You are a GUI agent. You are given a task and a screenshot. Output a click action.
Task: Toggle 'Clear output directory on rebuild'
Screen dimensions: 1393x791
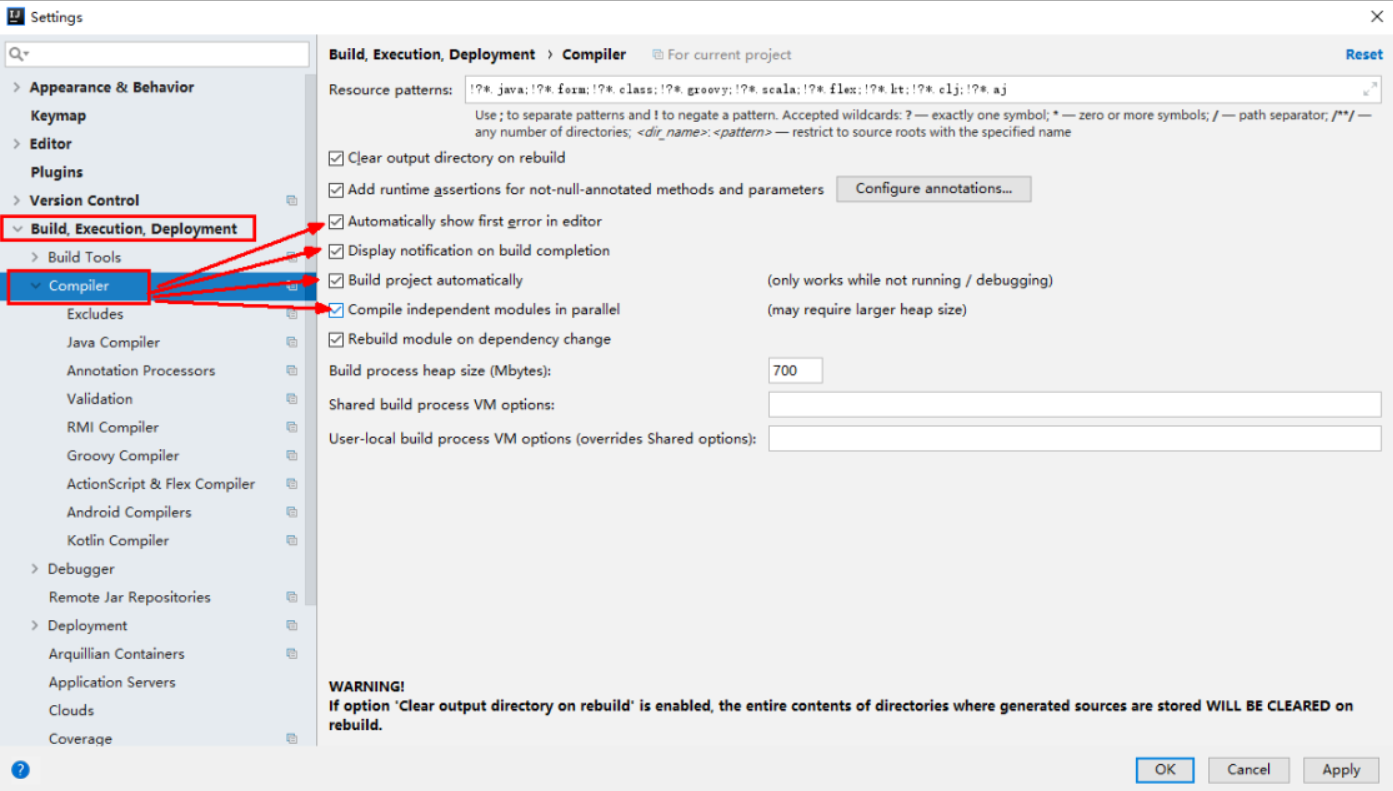pos(336,158)
